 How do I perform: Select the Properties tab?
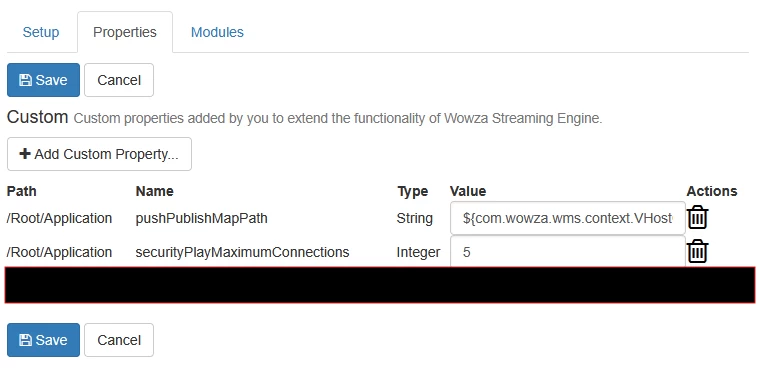pyautogui.click(x=125, y=32)
